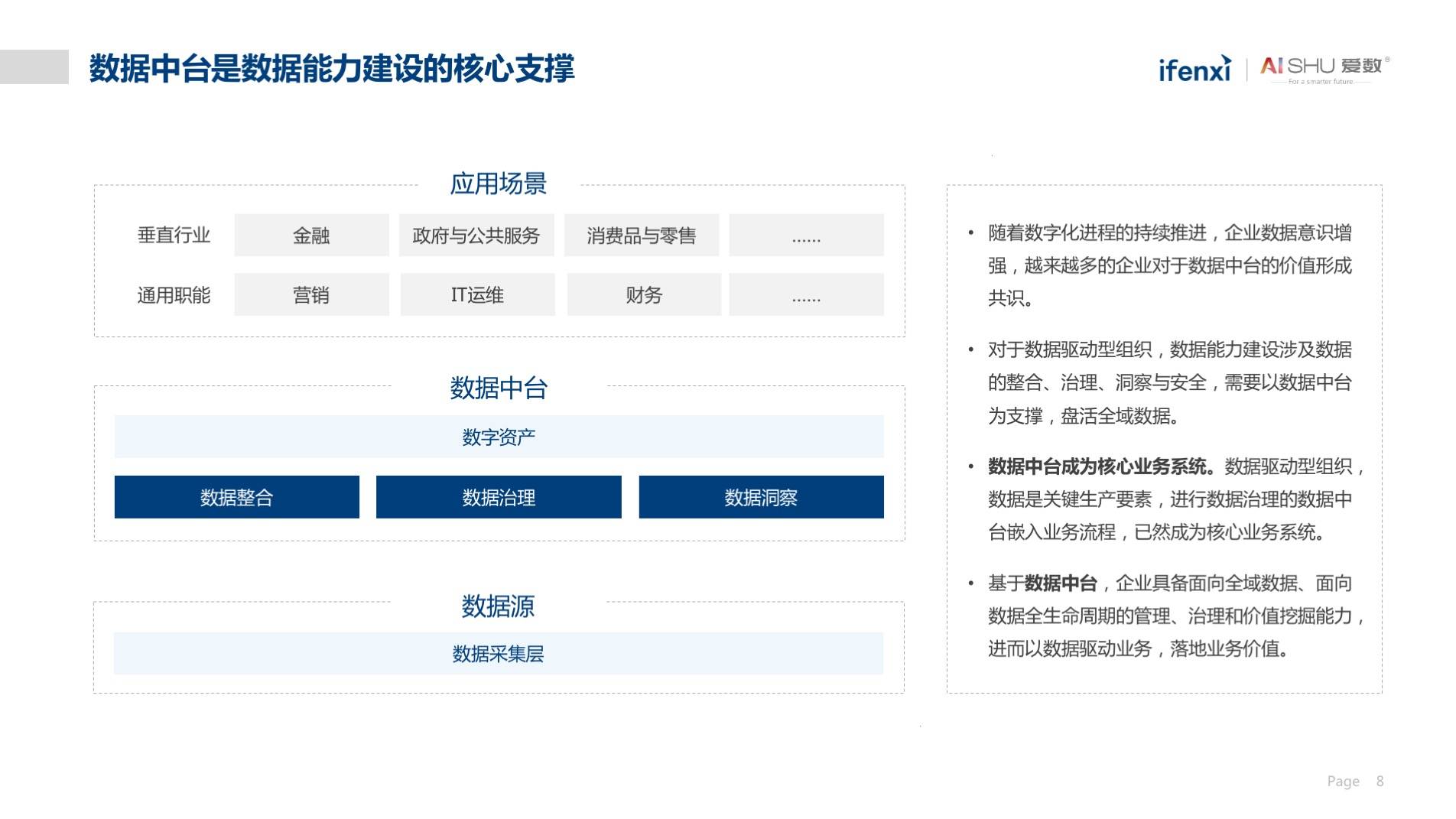The height and width of the screenshot is (819, 1456).
Task: Click the 营销 box
Action: (x=311, y=294)
